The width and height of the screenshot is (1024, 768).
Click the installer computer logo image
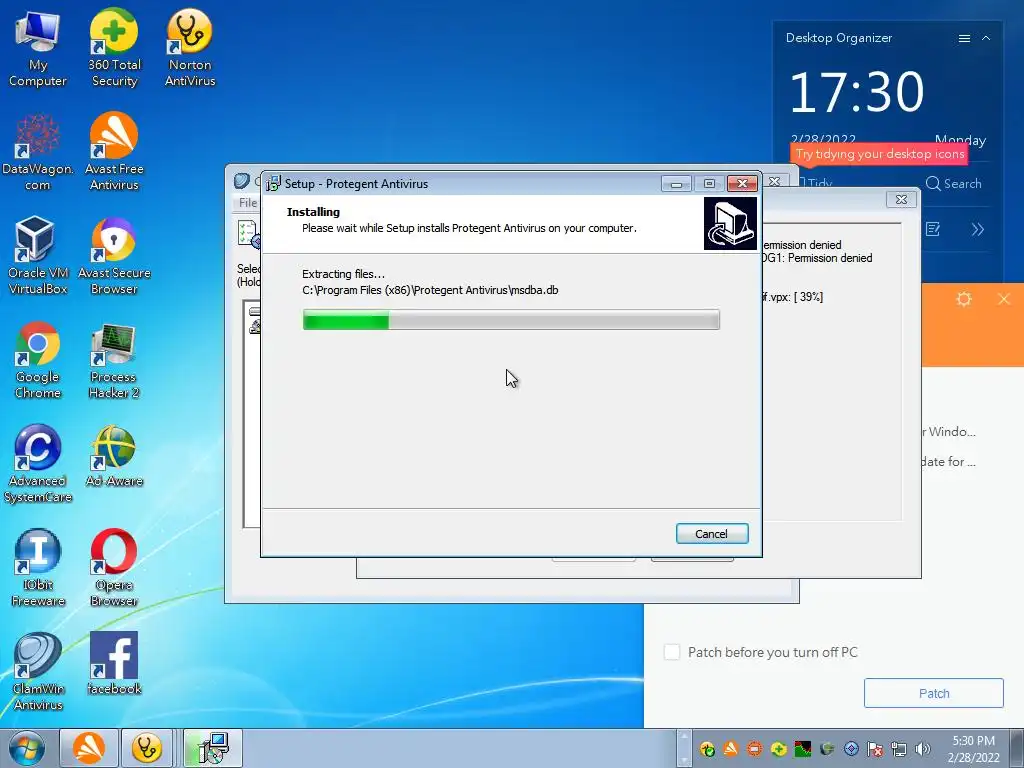coord(730,223)
